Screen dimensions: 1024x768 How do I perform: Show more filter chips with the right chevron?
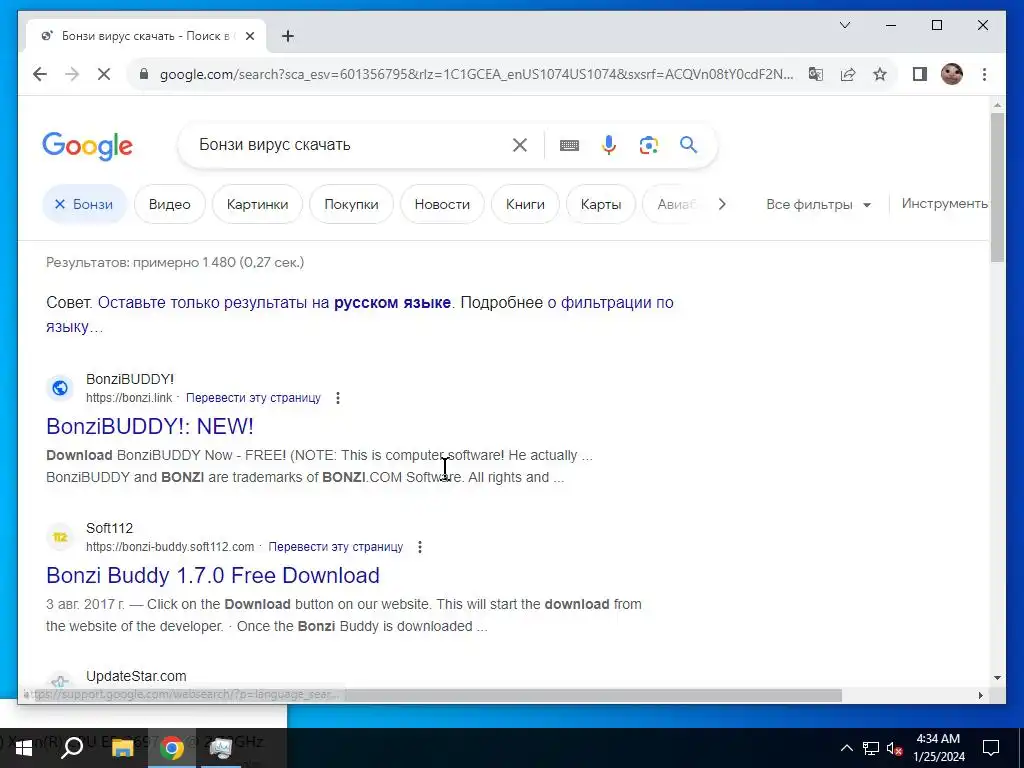(722, 204)
